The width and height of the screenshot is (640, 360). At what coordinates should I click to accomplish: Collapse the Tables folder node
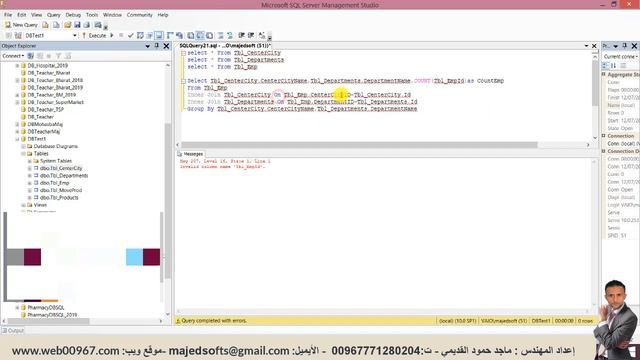click(x=23, y=153)
